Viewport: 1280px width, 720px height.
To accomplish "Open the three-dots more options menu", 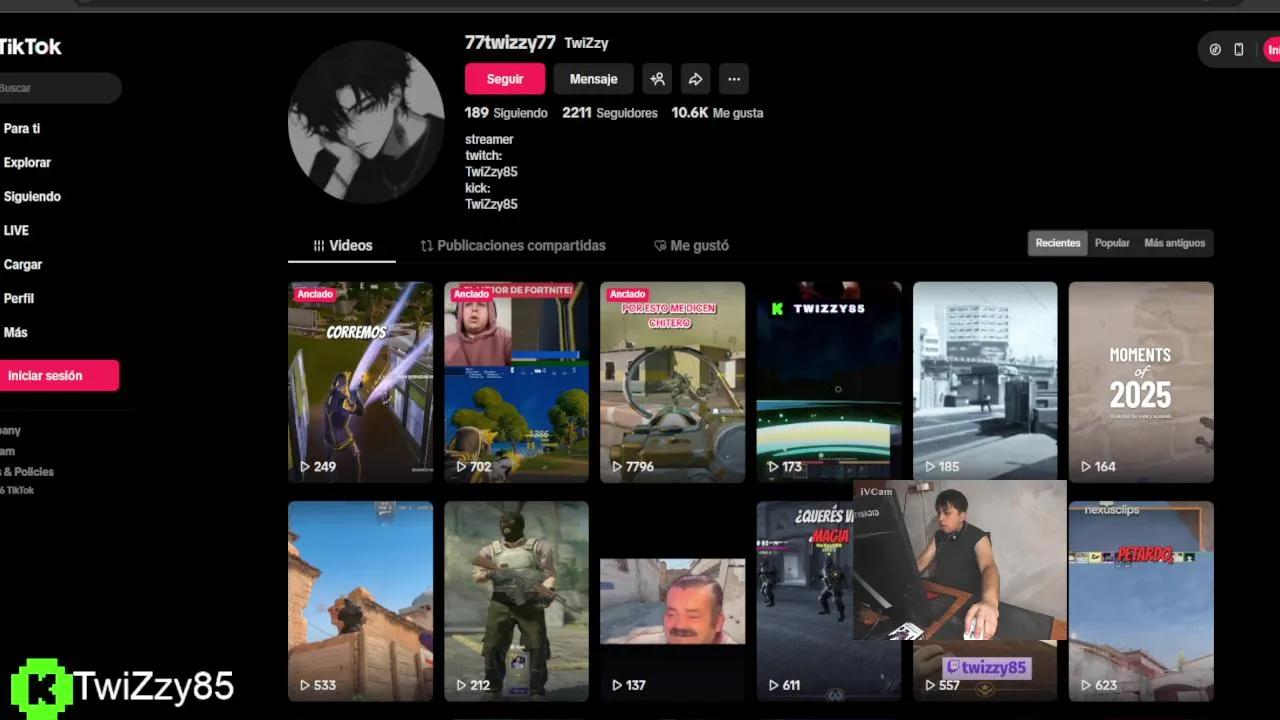I will 733,79.
